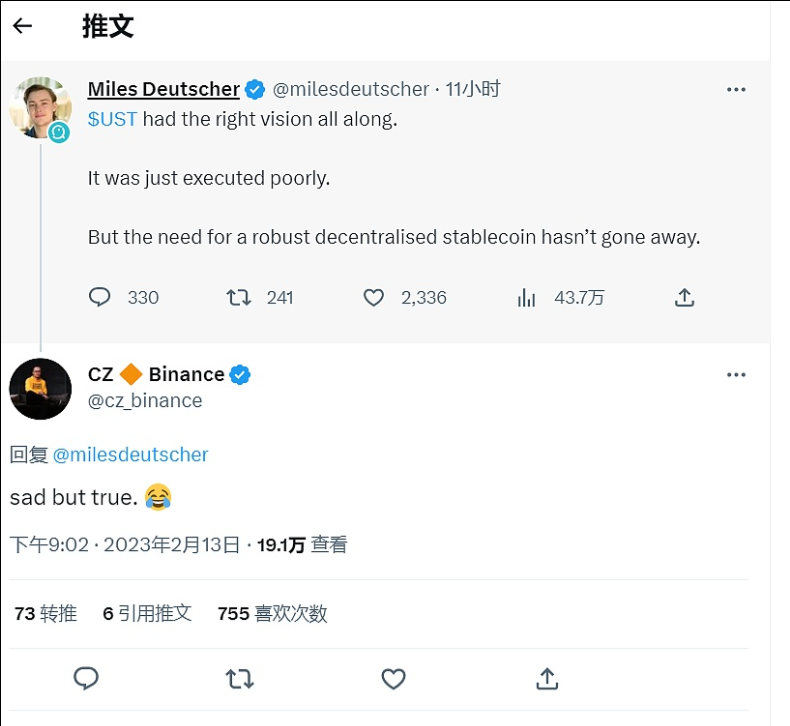View the 755 likes list
790x726 pixels.
tap(272, 613)
